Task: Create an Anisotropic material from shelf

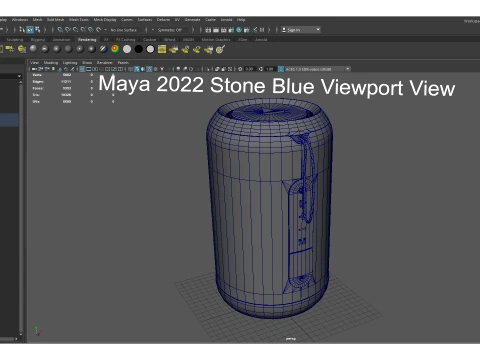Action: 45,49
